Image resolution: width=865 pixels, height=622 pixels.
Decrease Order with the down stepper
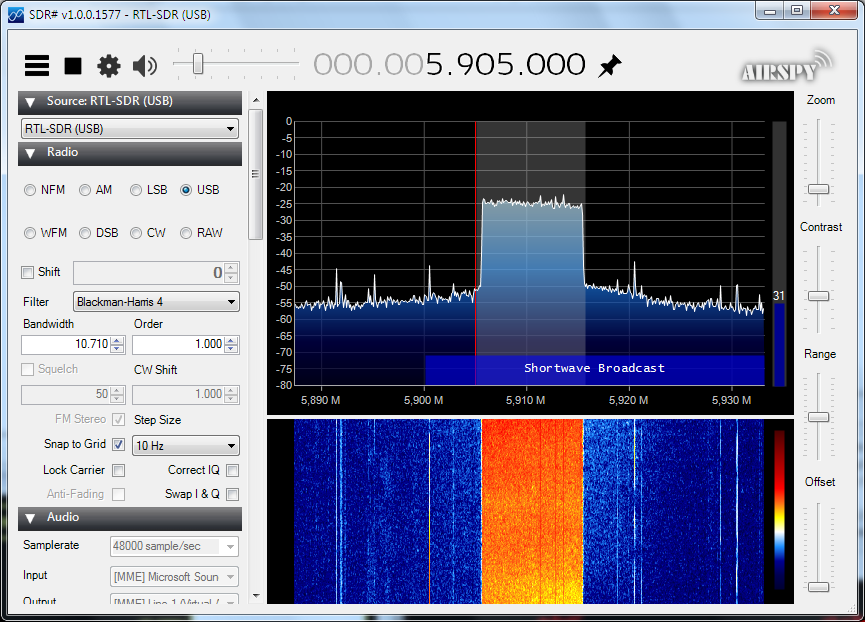(x=232, y=349)
